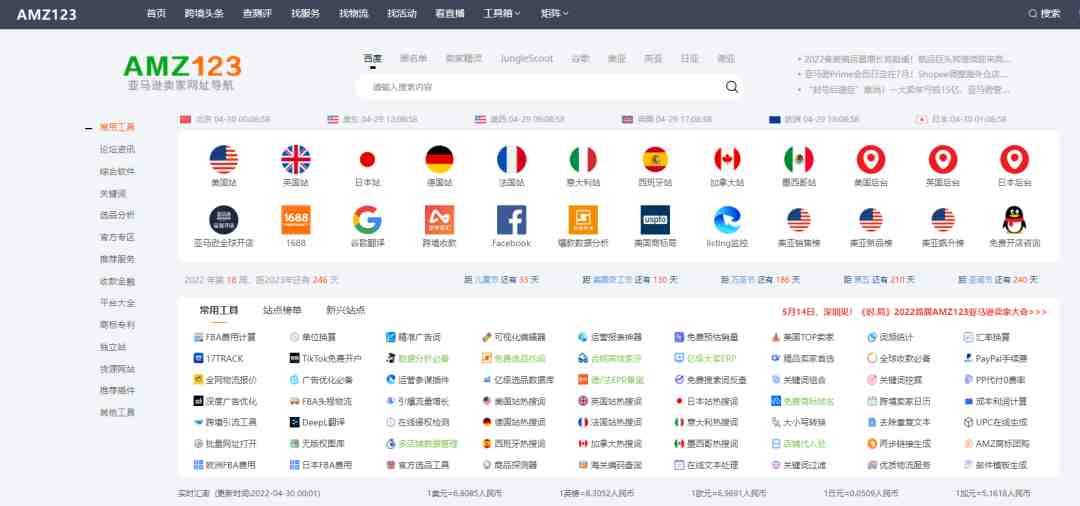Viewport: 1080px width, 506px height.
Task: Go to 收款金融 in the left sidebar
Action: point(117,281)
